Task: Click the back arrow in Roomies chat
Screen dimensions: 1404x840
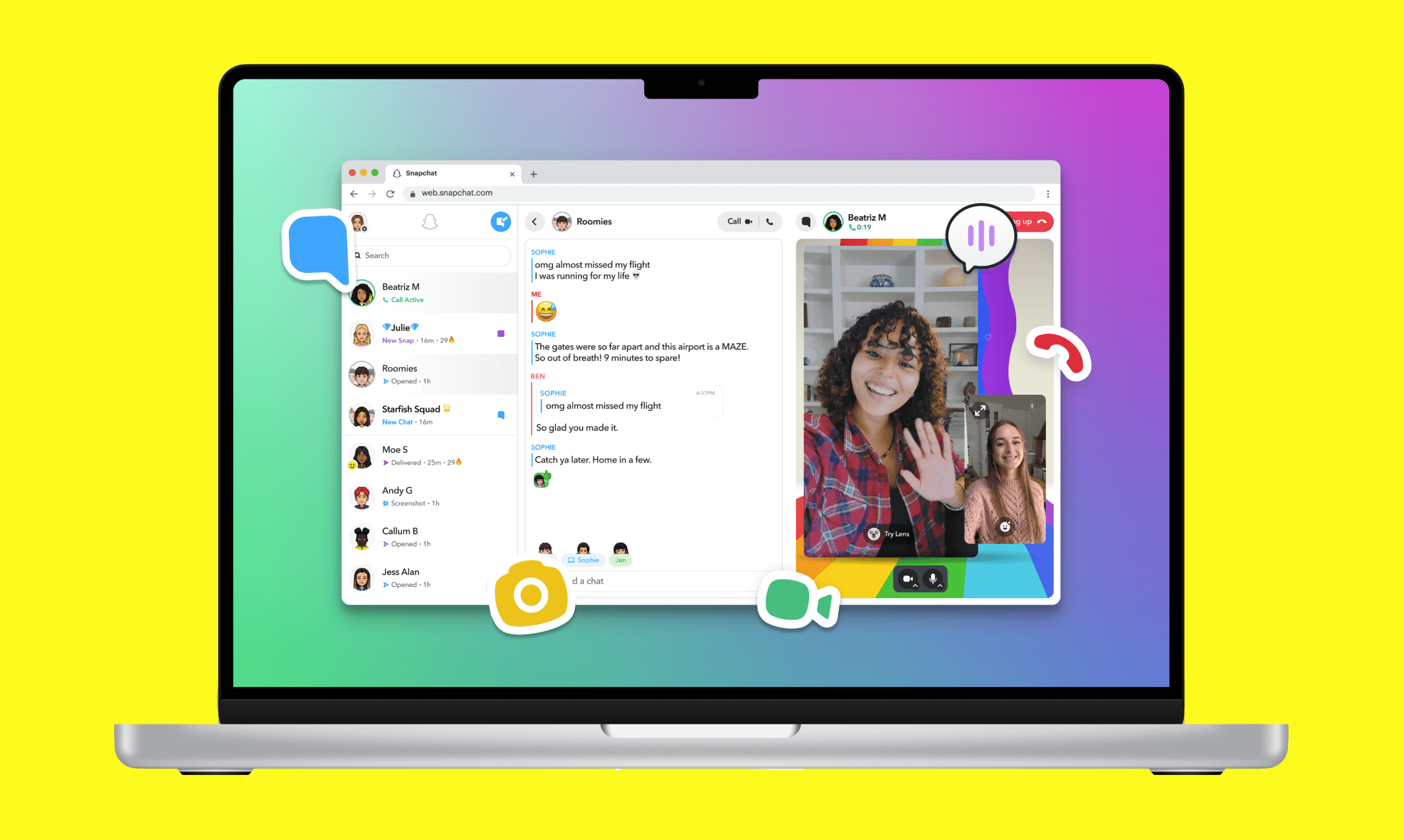Action: pos(534,222)
